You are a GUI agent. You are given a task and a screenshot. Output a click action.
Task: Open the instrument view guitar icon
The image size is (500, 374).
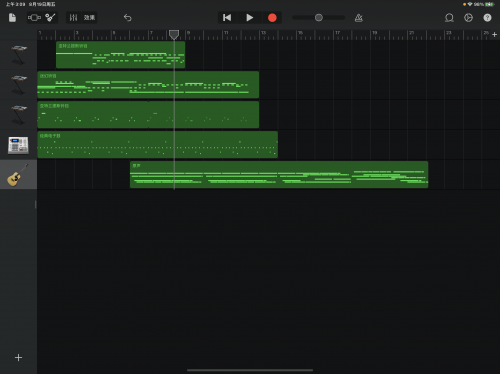tap(50, 18)
